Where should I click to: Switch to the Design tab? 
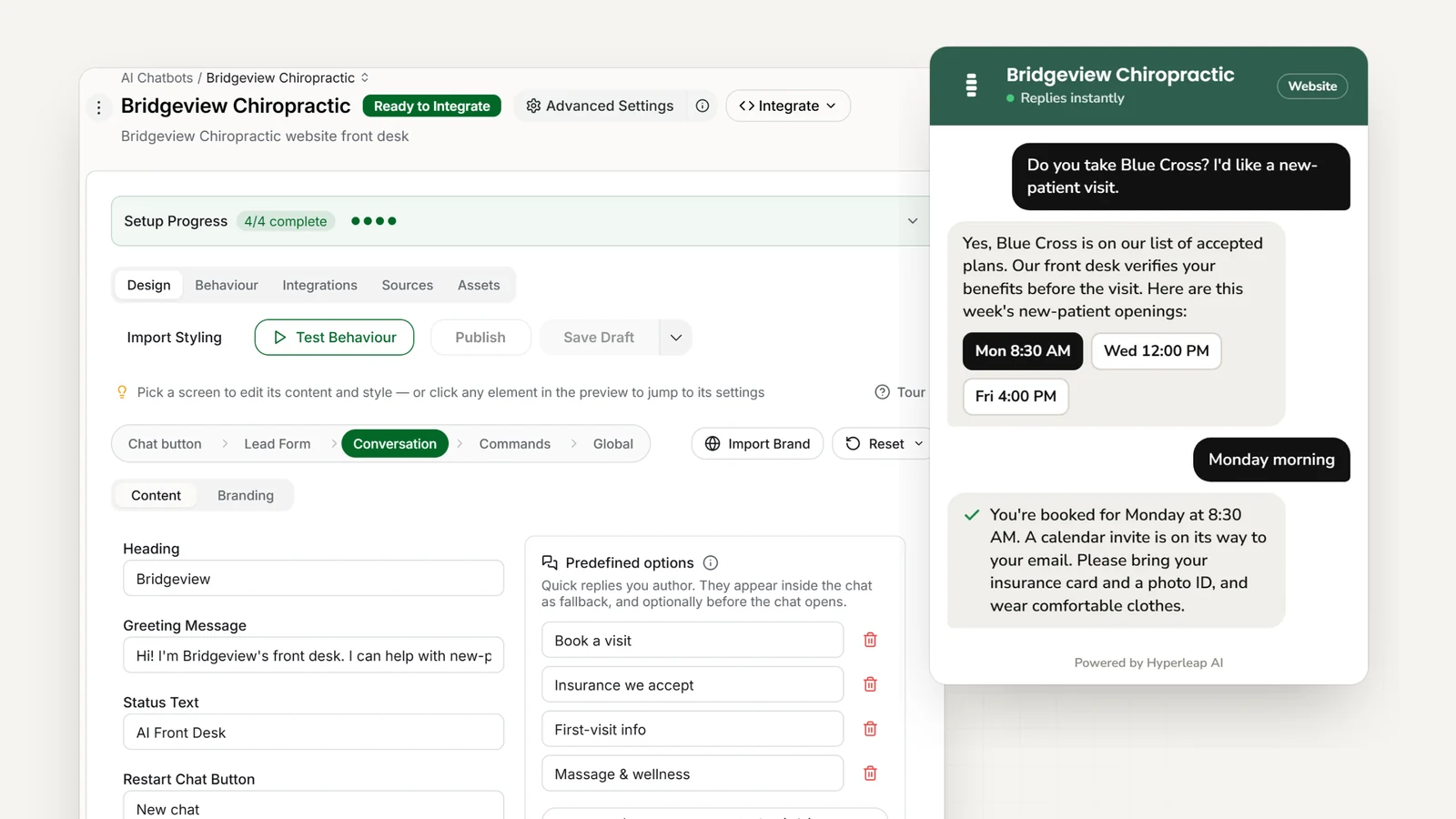pyautogui.click(x=149, y=285)
